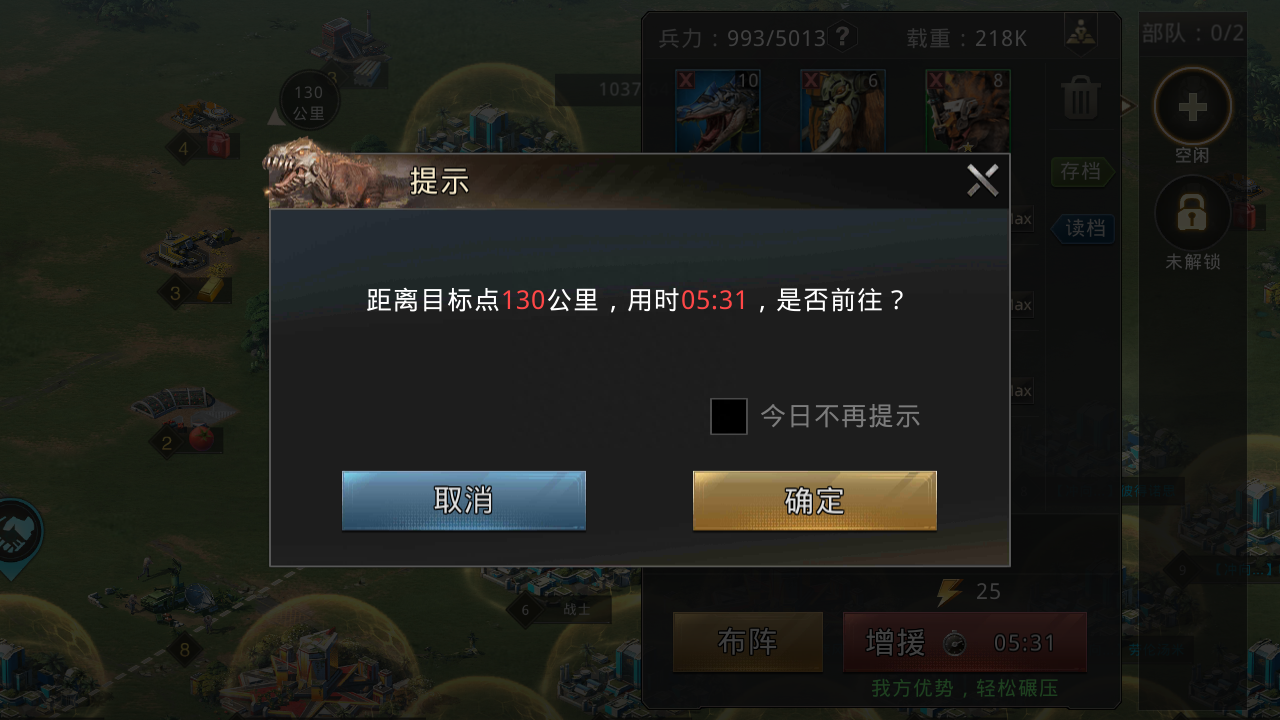The height and width of the screenshot is (720, 1280).
Task: Check the 今日不再提示 checkbox
Action: pos(729,416)
